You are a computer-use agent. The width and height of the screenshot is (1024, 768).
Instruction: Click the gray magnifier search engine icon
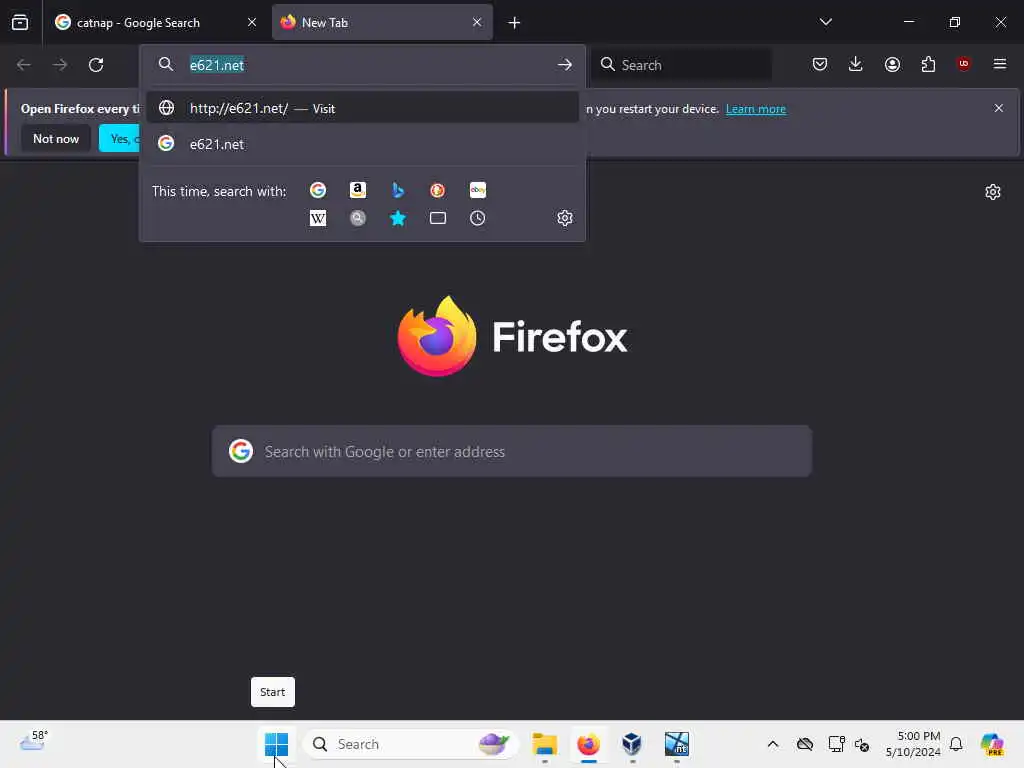[x=358, y=218]
